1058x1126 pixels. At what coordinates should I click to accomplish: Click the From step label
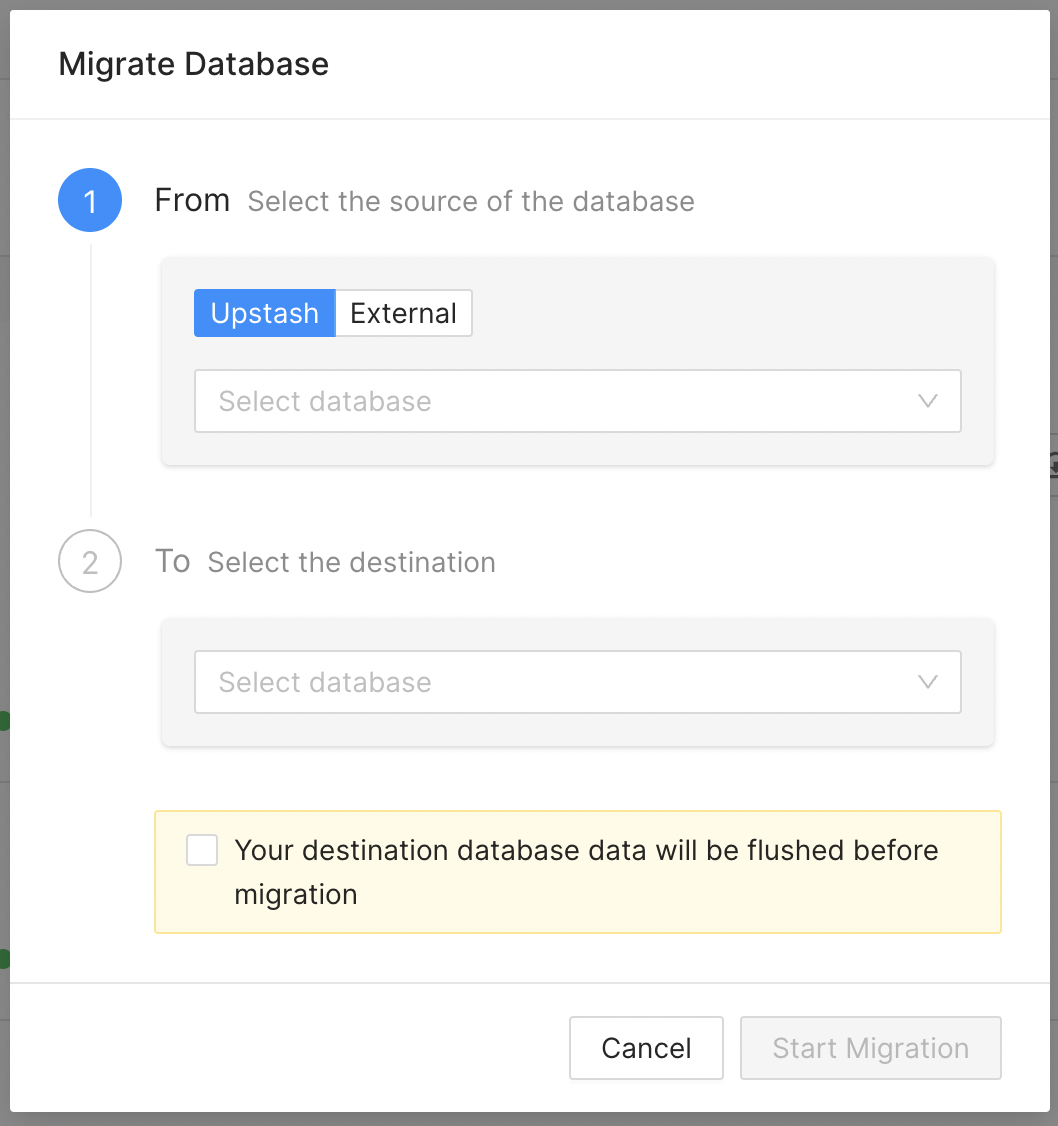192,200
